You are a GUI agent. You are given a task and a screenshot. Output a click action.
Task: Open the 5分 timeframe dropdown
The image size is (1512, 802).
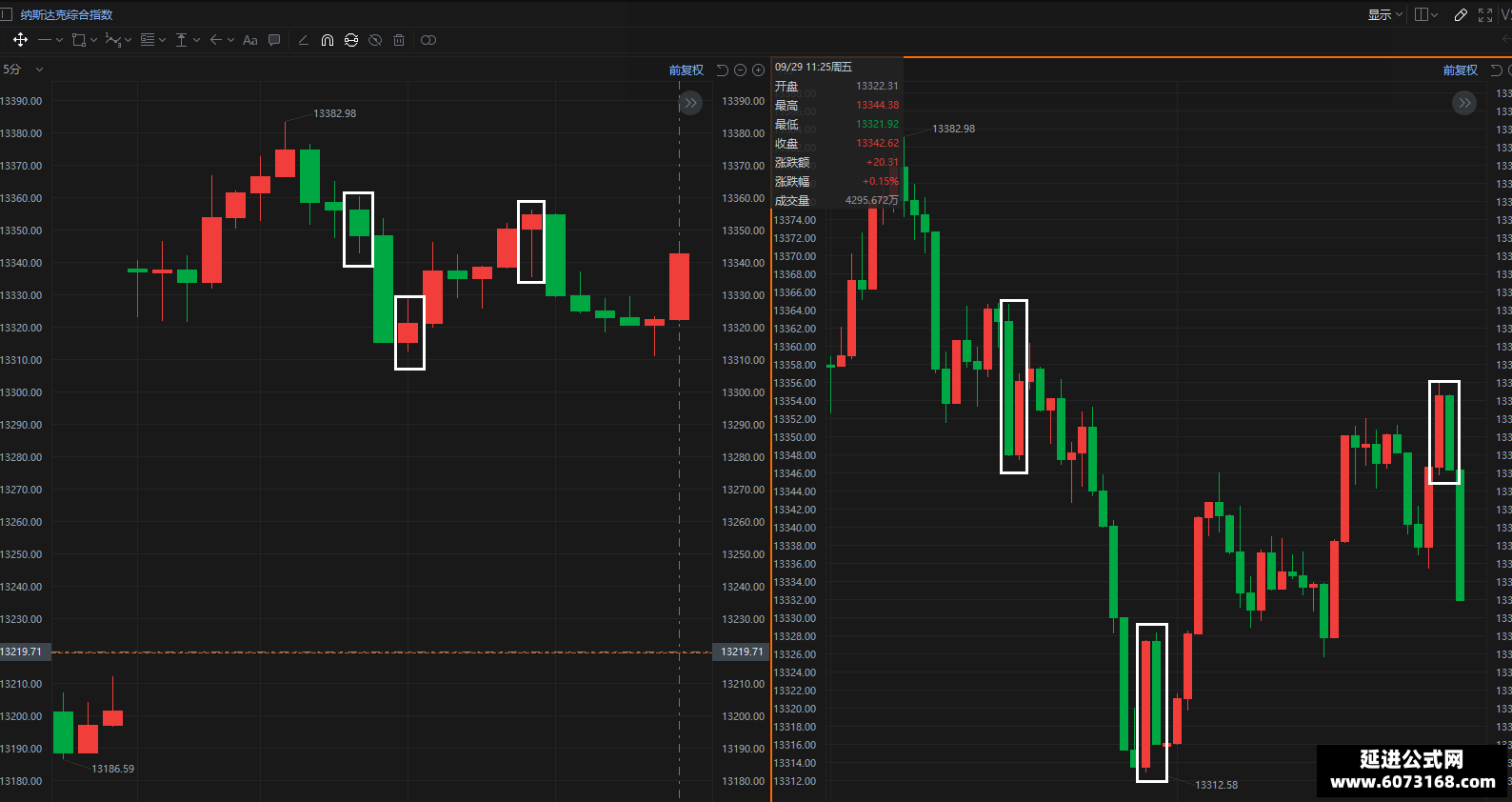click(23, 70)
